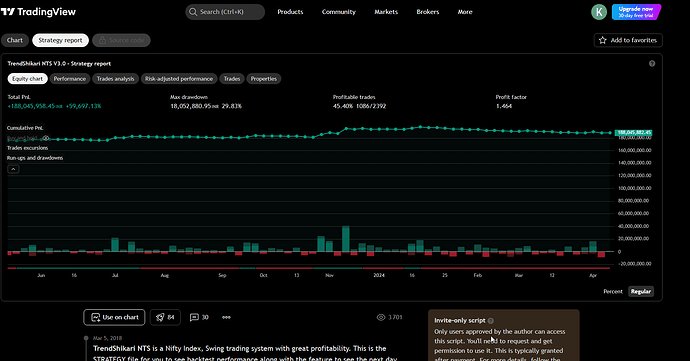Click the Use on chart button
Viewport: 690px width, 361px height.
coord(114,317)
